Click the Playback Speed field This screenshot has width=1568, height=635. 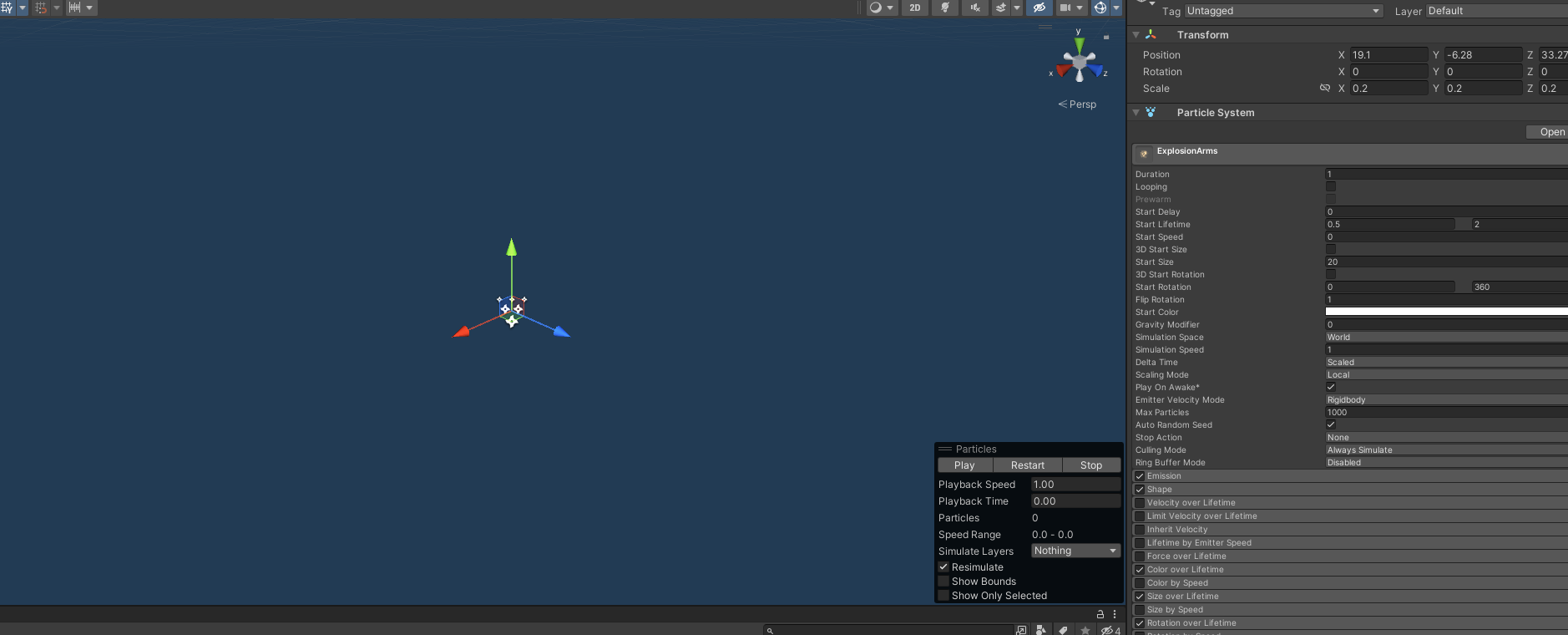pyautogui.click(x=1075, y=485)
